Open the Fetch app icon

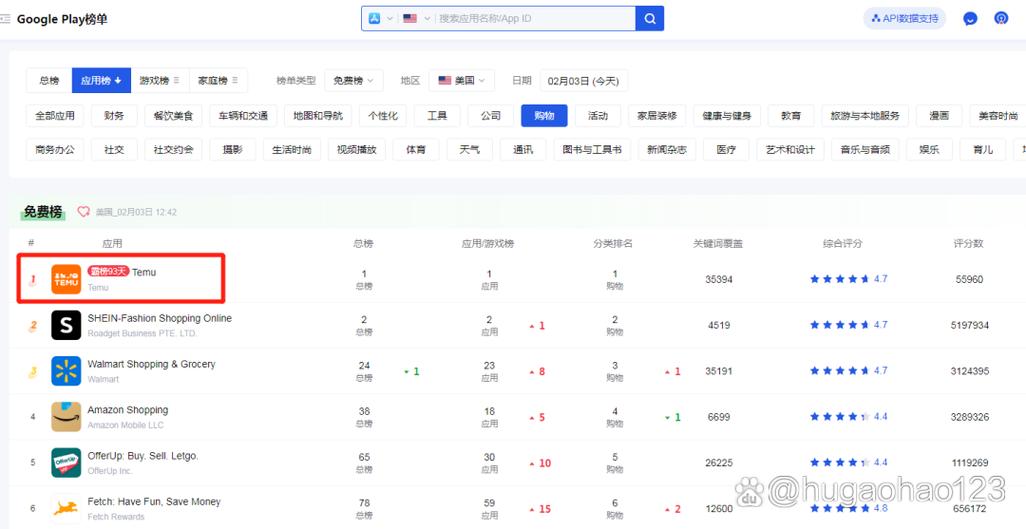[66, 509]
